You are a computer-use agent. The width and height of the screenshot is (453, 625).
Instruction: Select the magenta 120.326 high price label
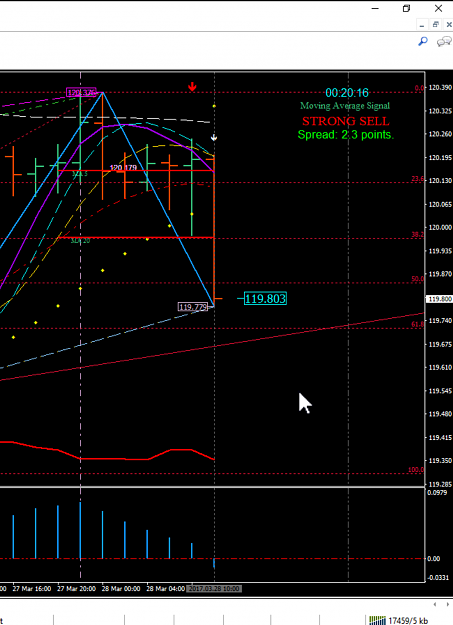point(81,93)
